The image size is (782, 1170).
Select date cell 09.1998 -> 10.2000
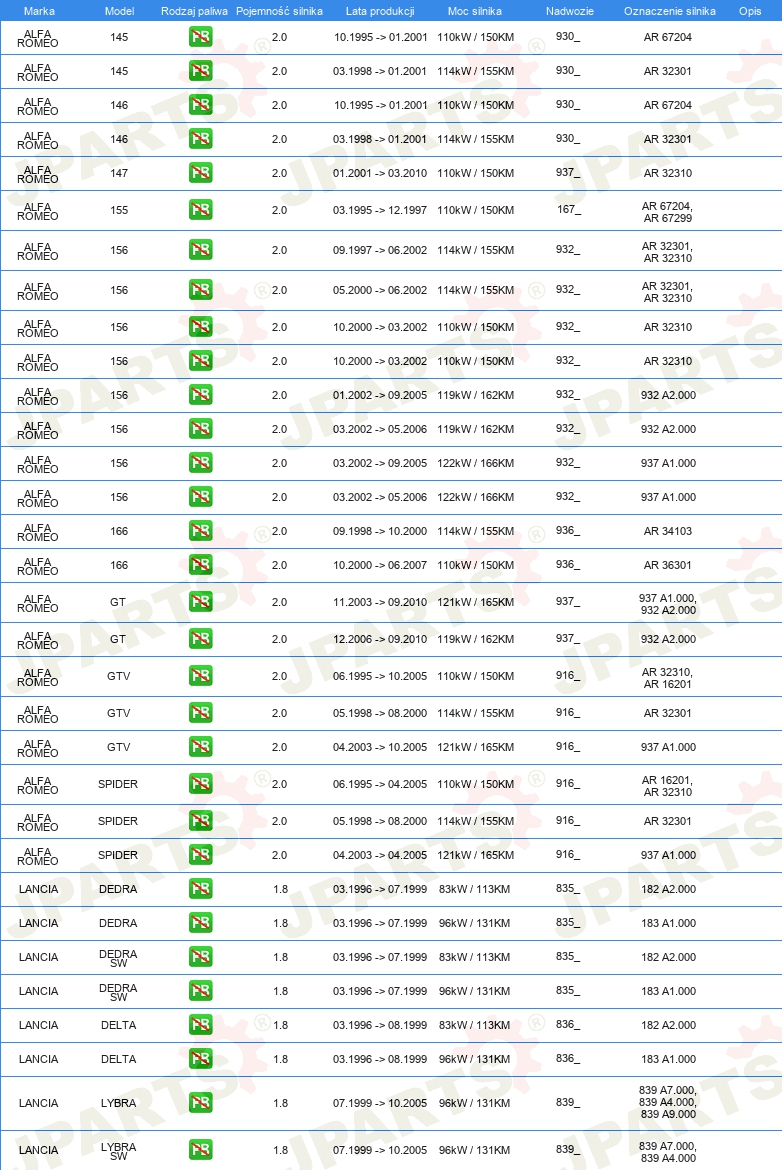(380, 531)
